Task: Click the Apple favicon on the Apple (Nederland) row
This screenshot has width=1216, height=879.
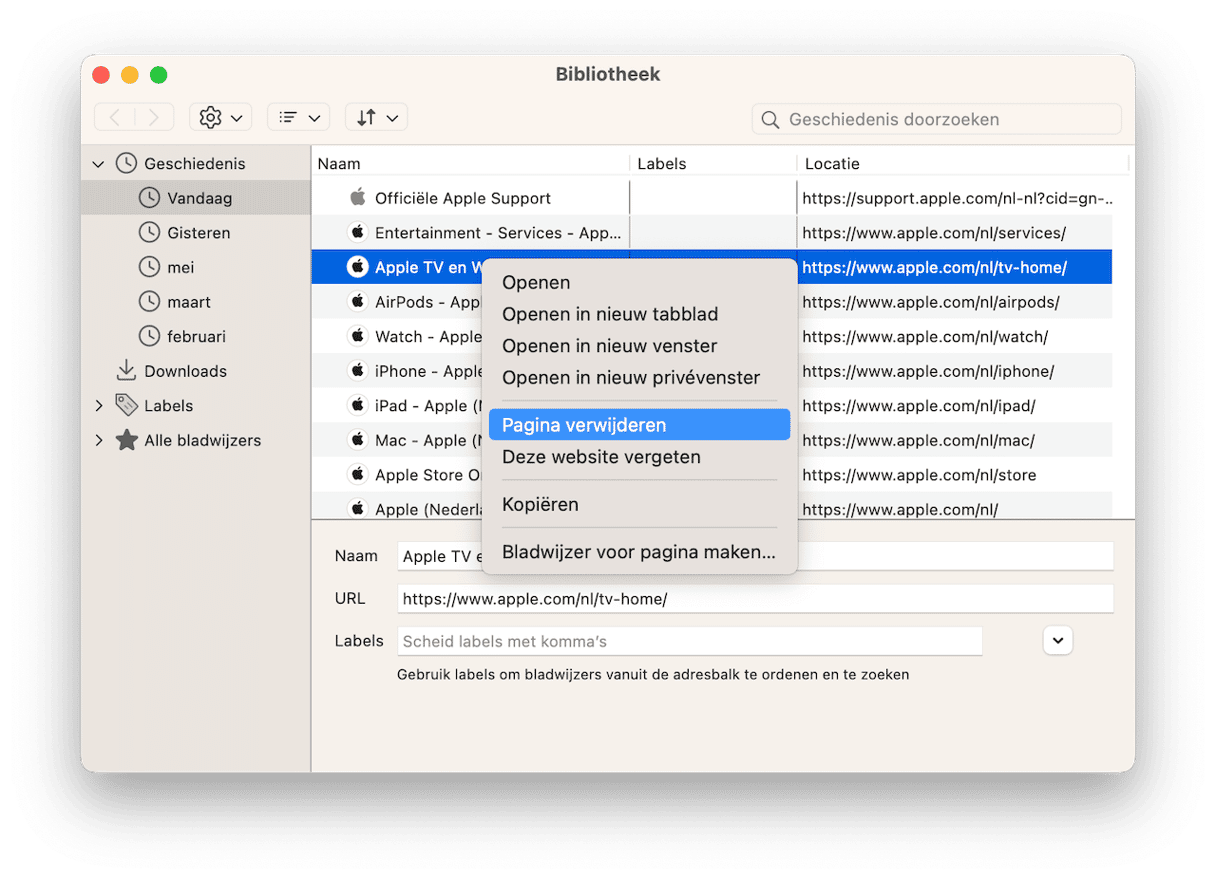Action: [357, 508]
